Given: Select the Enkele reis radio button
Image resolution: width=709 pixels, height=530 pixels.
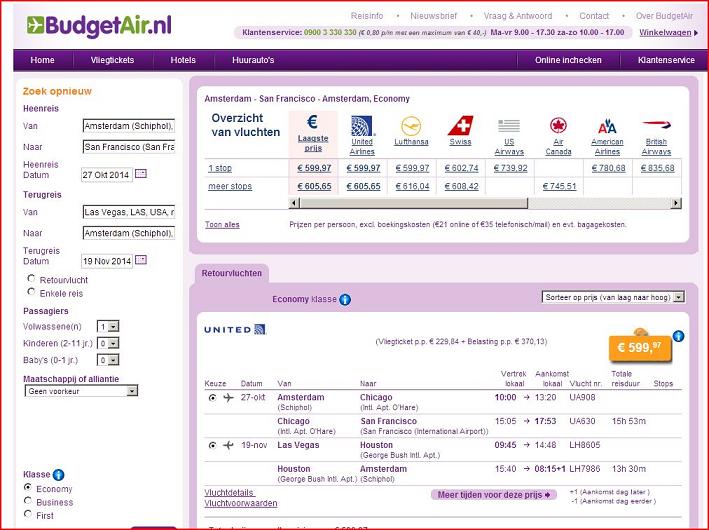Looking at the screenshot, I should tap(31, 292).
